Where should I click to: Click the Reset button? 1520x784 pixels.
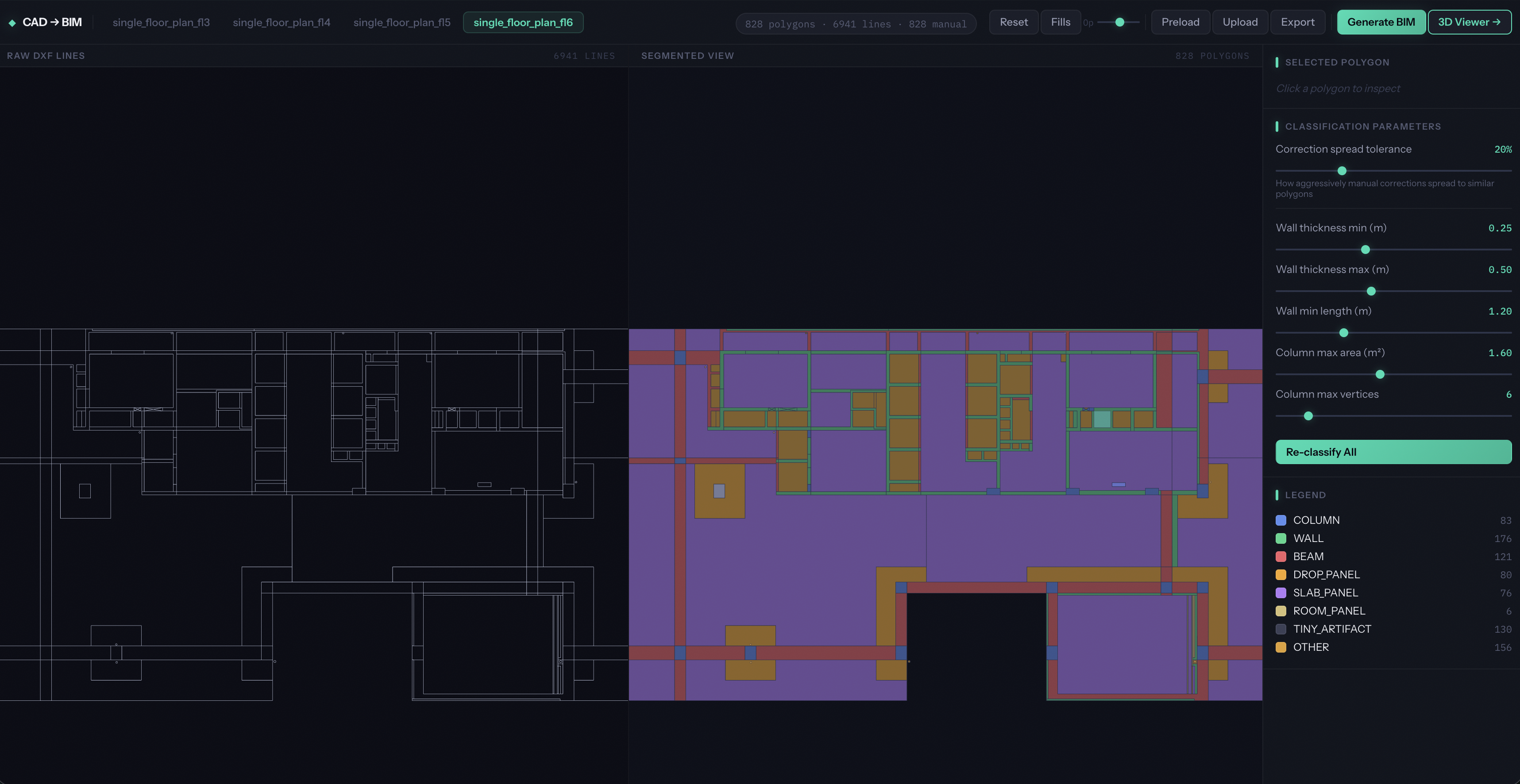pos(1013,22)
